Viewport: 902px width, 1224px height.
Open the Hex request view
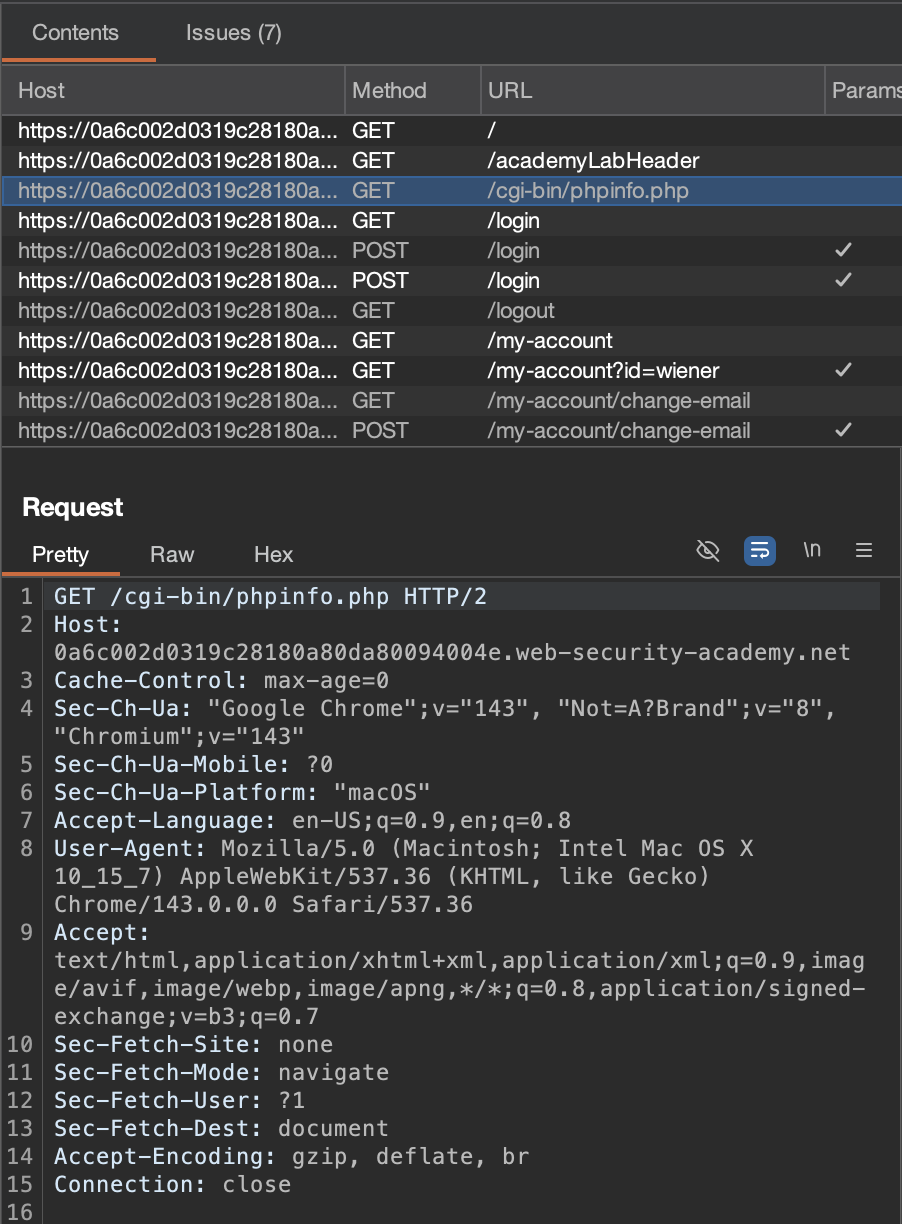(x=273, y=555)
